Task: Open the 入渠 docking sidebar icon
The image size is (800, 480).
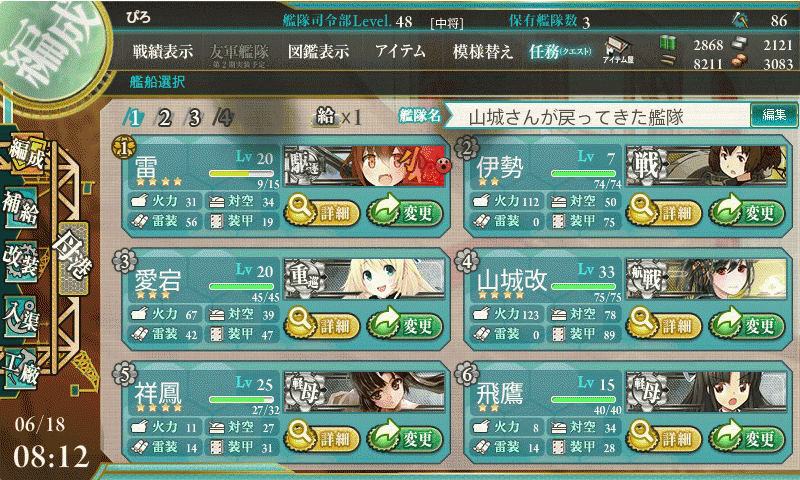Action: 21,316
